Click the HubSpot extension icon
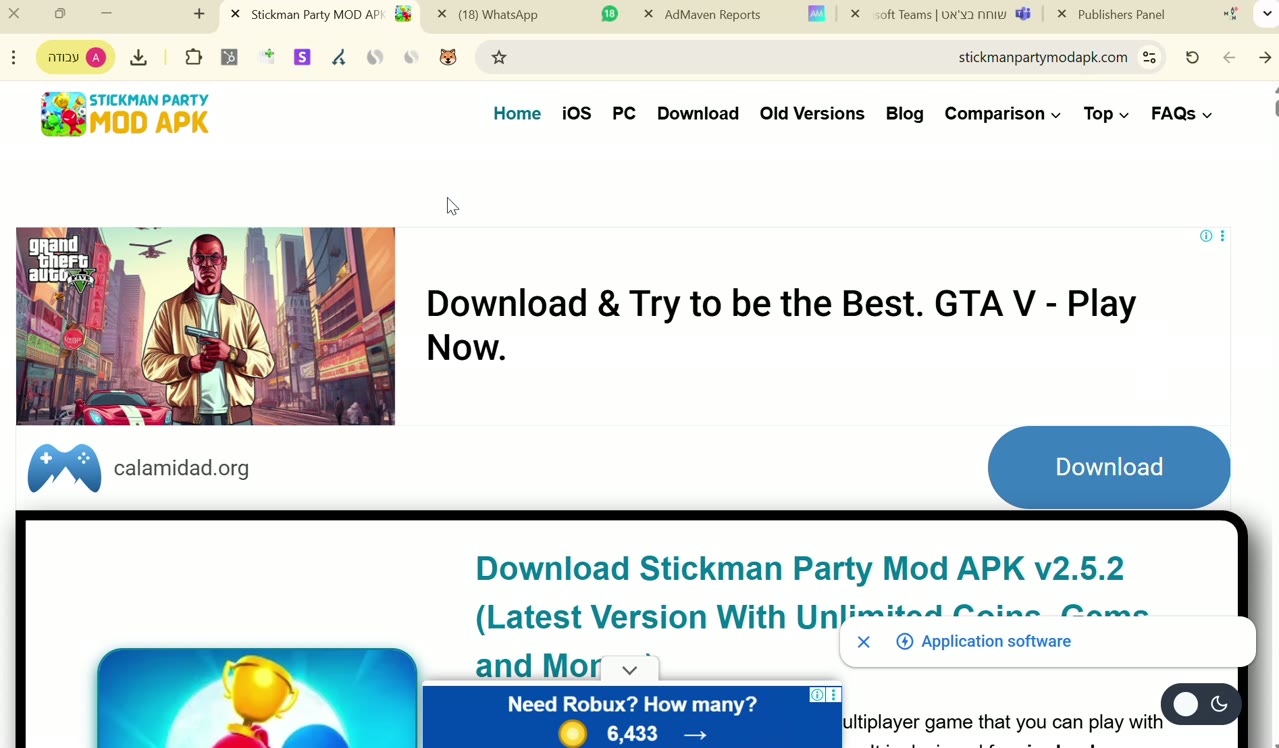The image size is (1279, 748). 230,58
